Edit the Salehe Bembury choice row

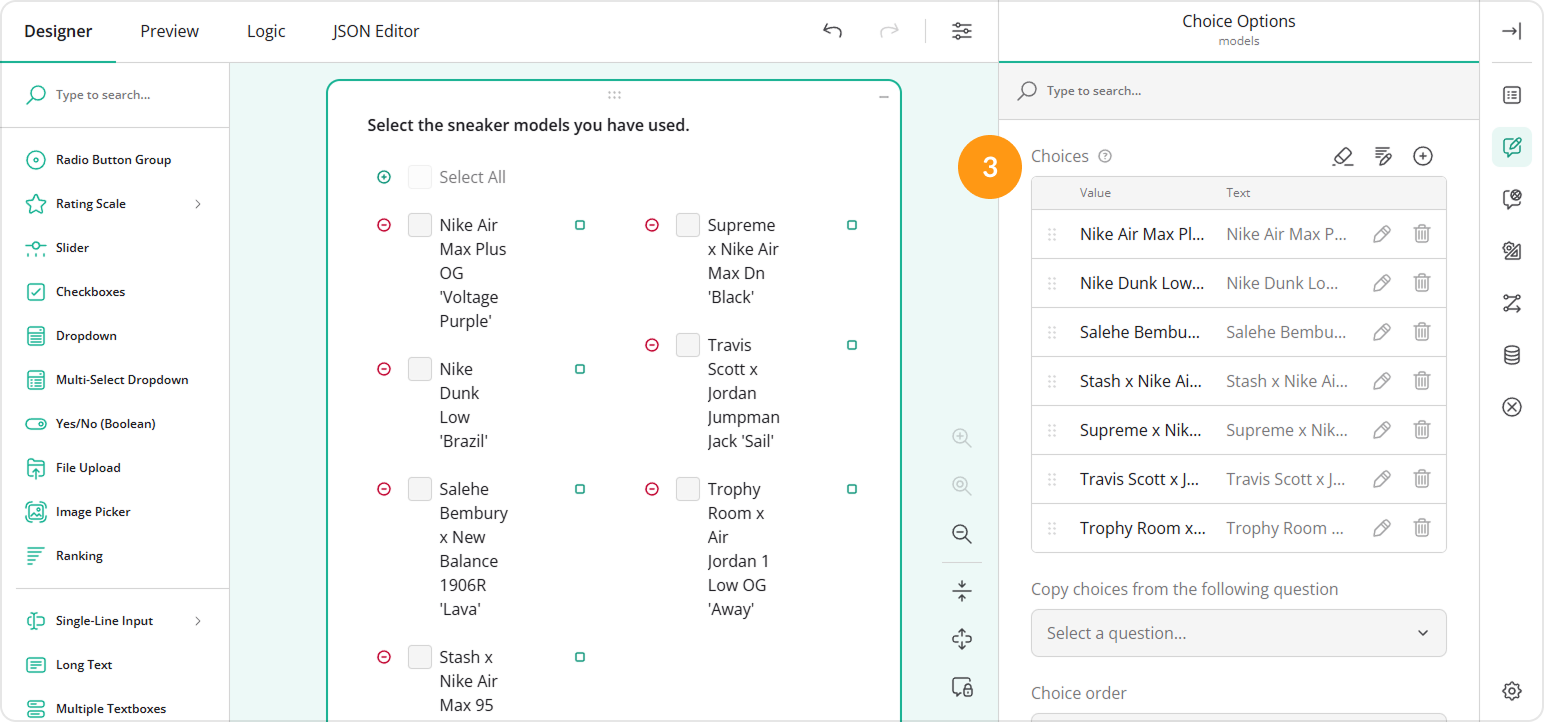pos(1382,332)
